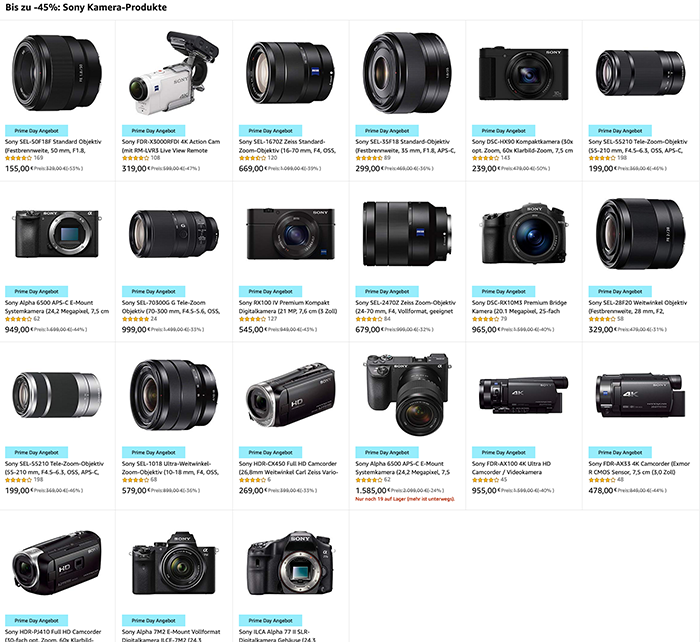Open the Sony SEL-28F20 Weitwinkel Objektiv title
Image resolution: width=700 pixels, height=642 pixels.
pos(638,307)
